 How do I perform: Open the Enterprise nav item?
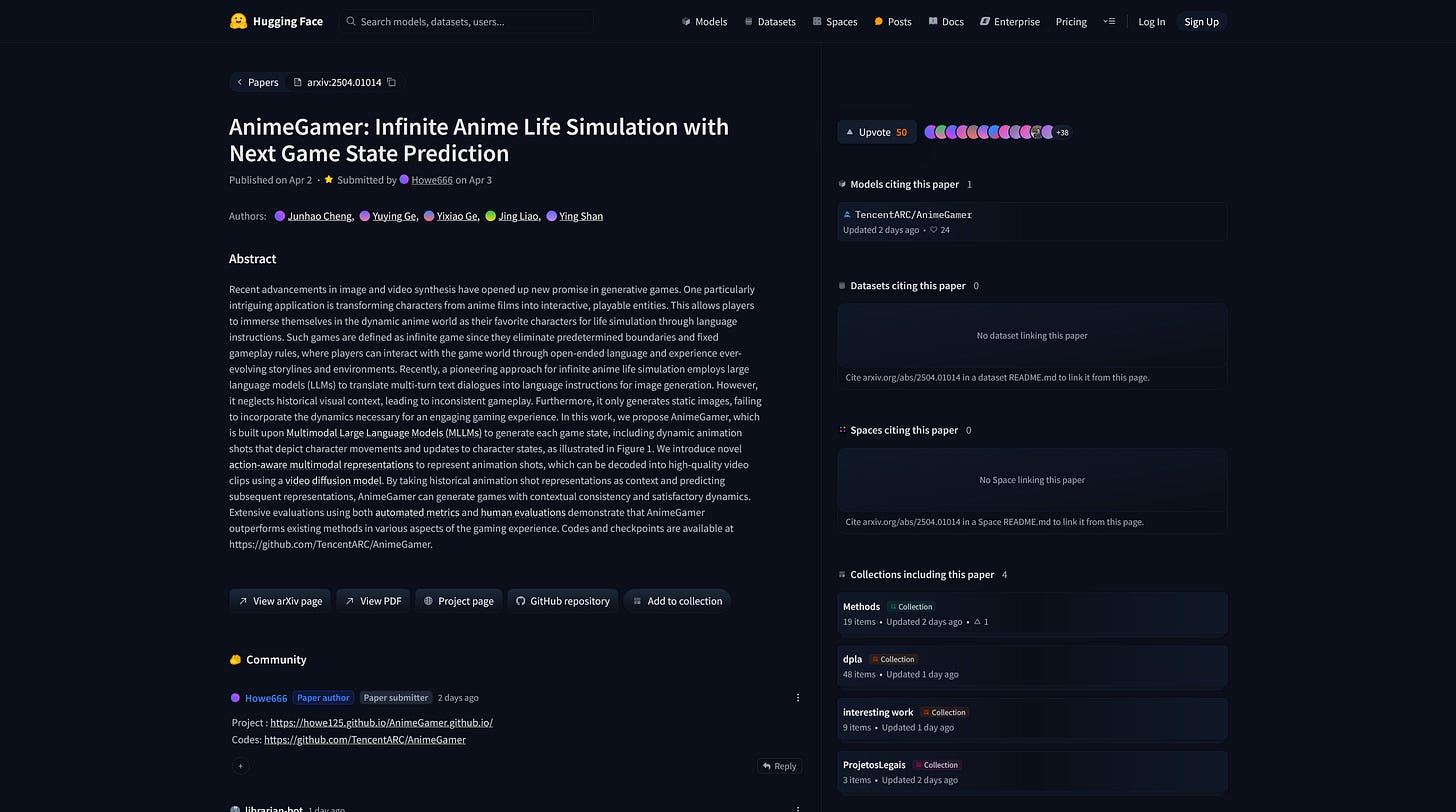point(1010,21)
